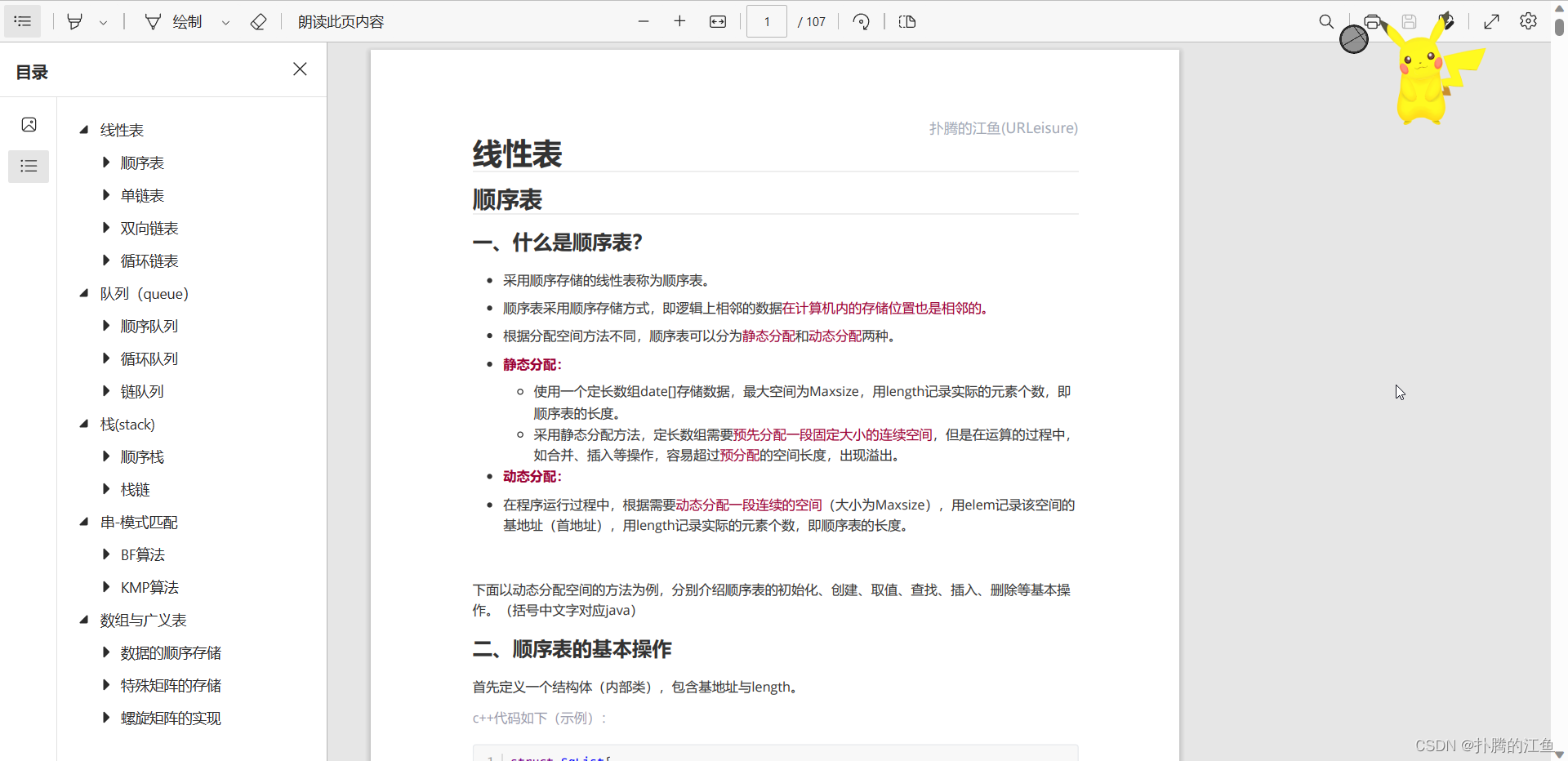This screenshot has width=1568, height=761.
Task: Click the vertical scrollbar down arrow
Action: (1559, 754)
